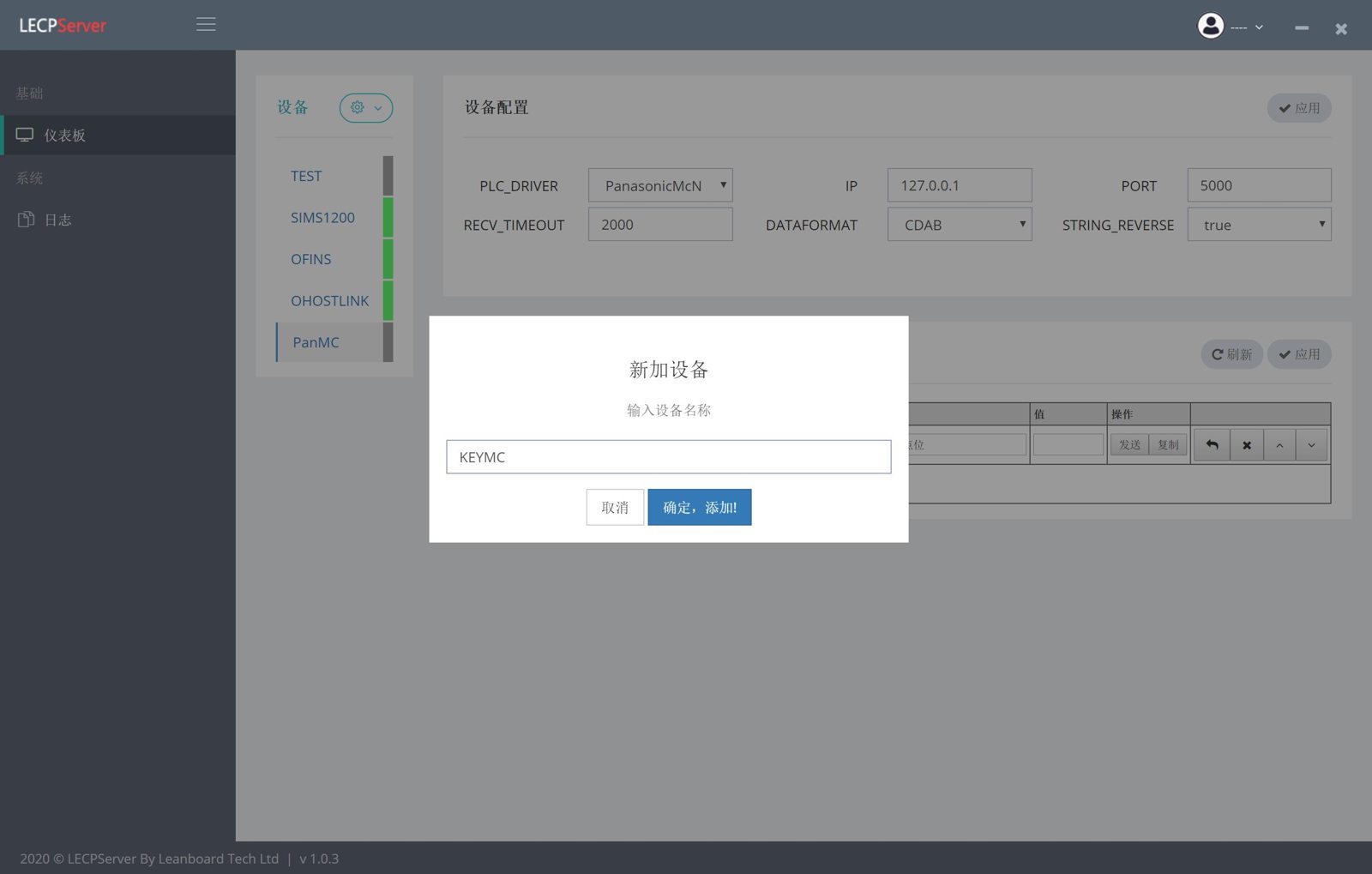
Task: Click the 值 value input in table row
Action: pyautogui.click(x=1068, y=444)
